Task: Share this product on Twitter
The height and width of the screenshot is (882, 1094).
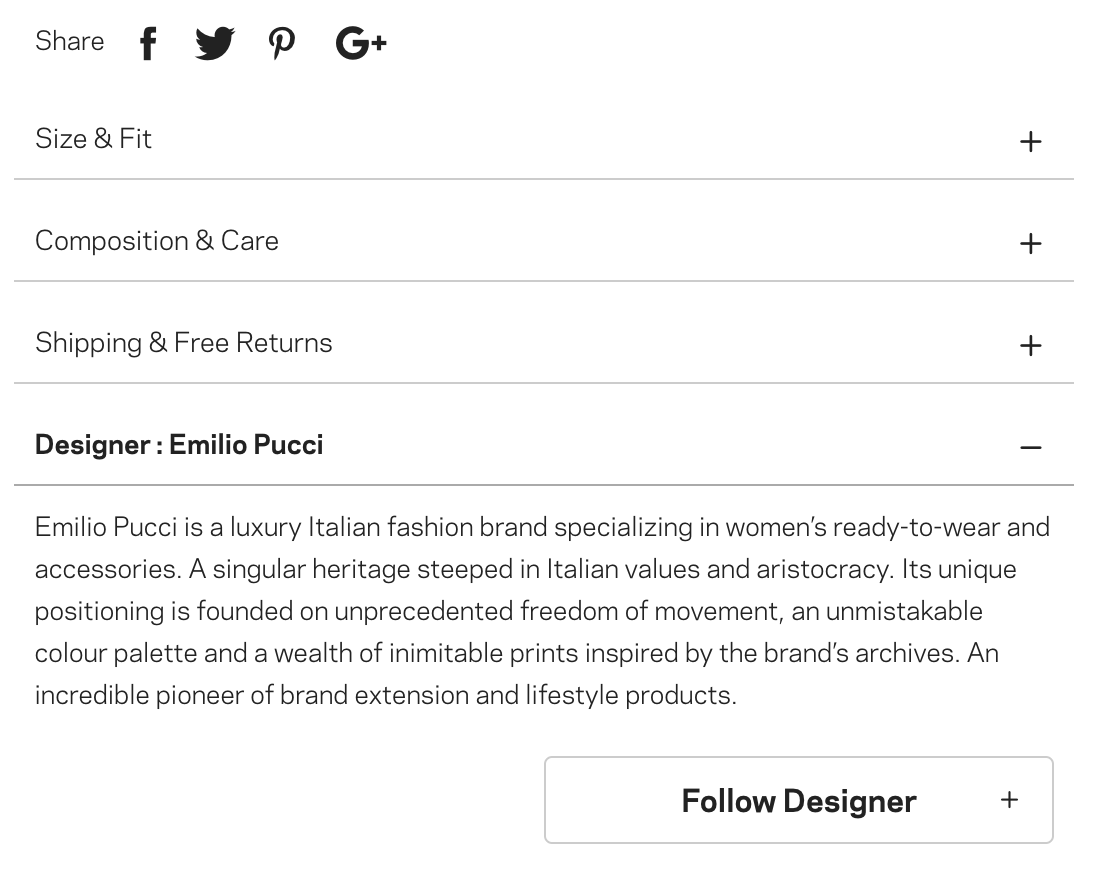Action: click(x=214, y=43)
